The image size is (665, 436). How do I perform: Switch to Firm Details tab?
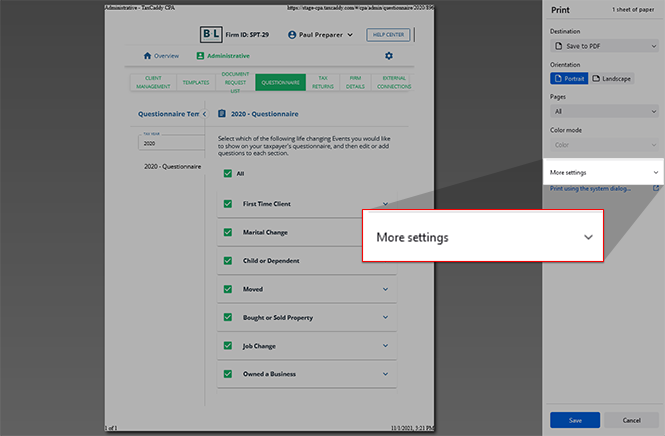pos(355,82)
